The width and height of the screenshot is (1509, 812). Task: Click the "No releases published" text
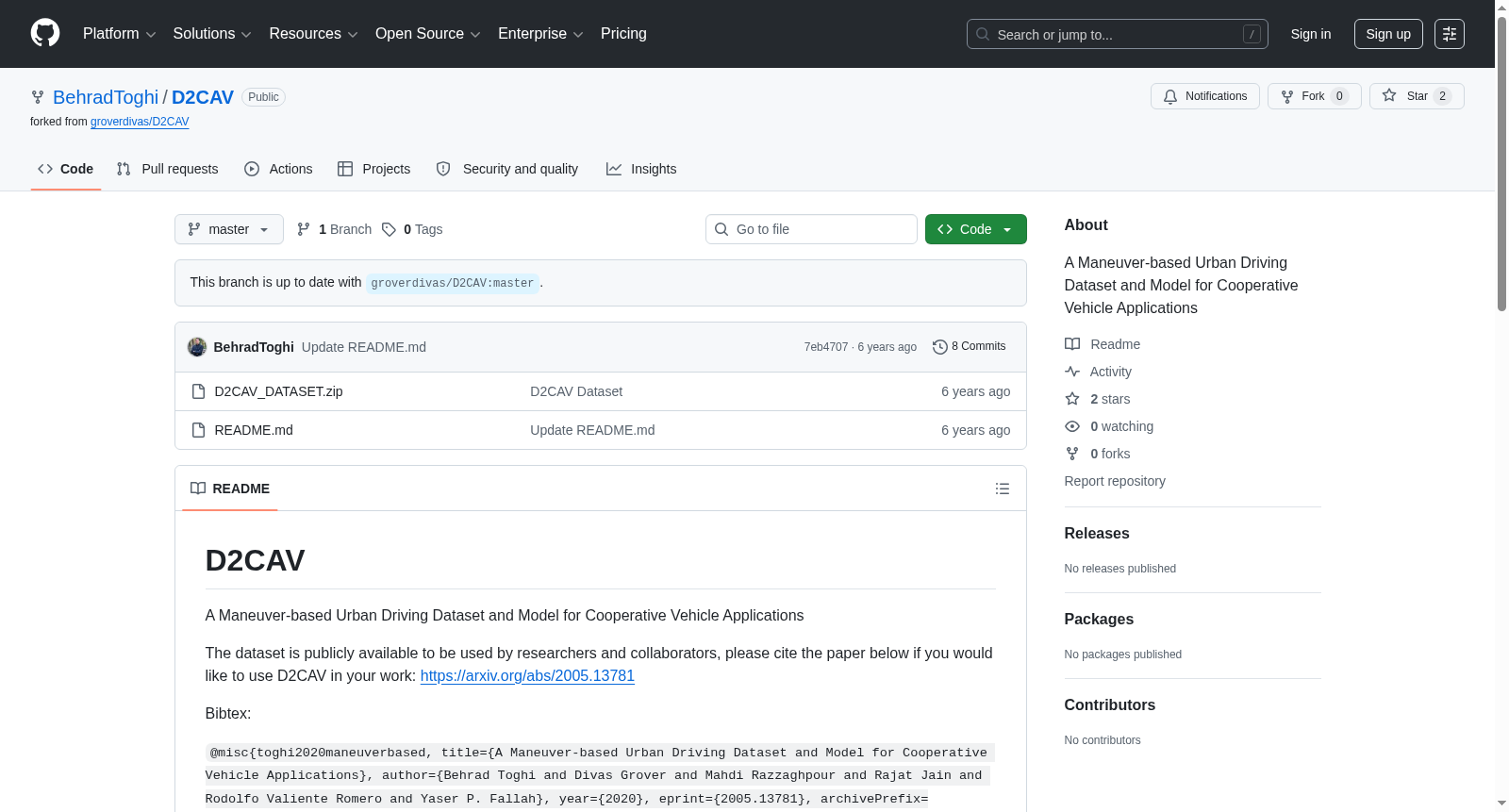click(1120, 569)
